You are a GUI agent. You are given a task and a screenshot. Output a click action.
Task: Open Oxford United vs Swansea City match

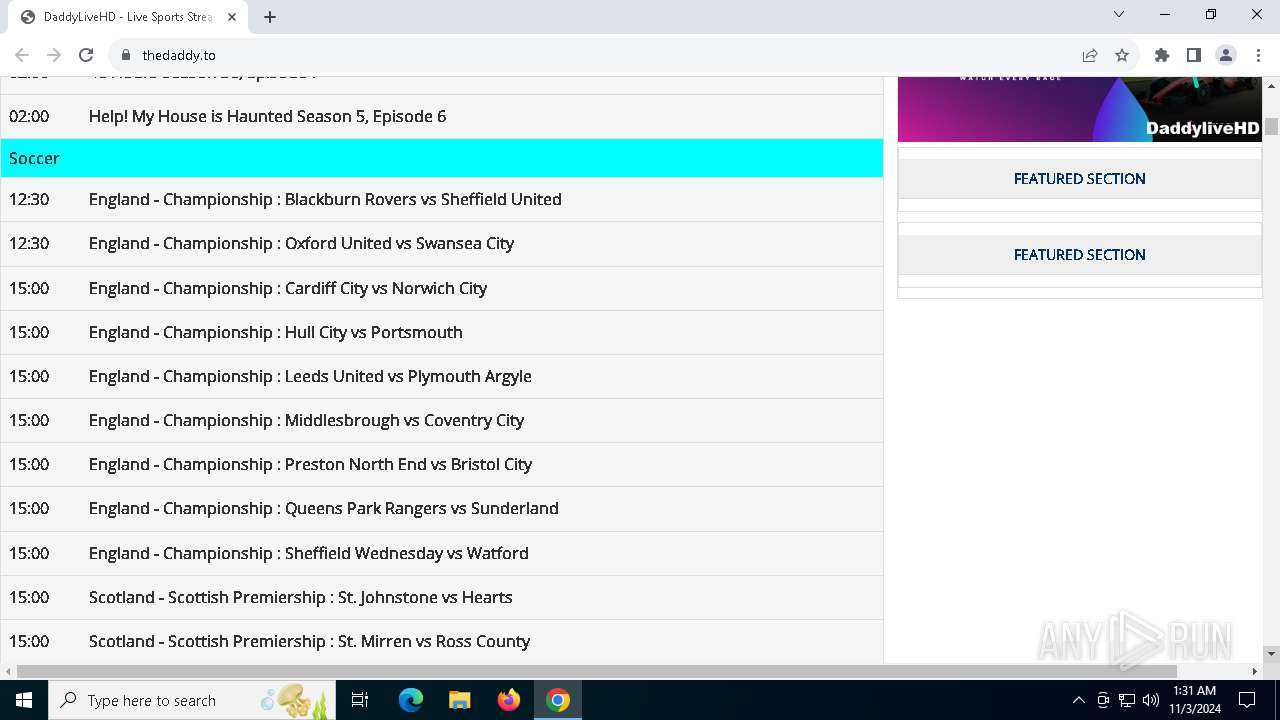[441, 243]
